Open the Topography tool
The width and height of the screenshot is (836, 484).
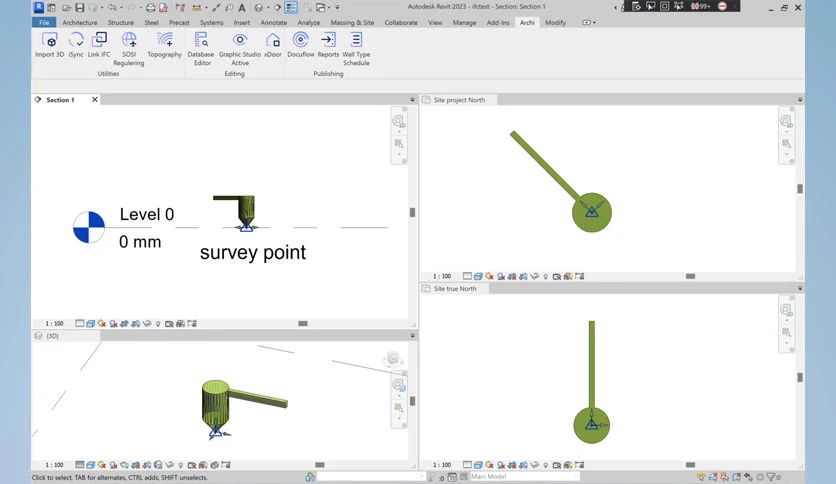(164, 45)
